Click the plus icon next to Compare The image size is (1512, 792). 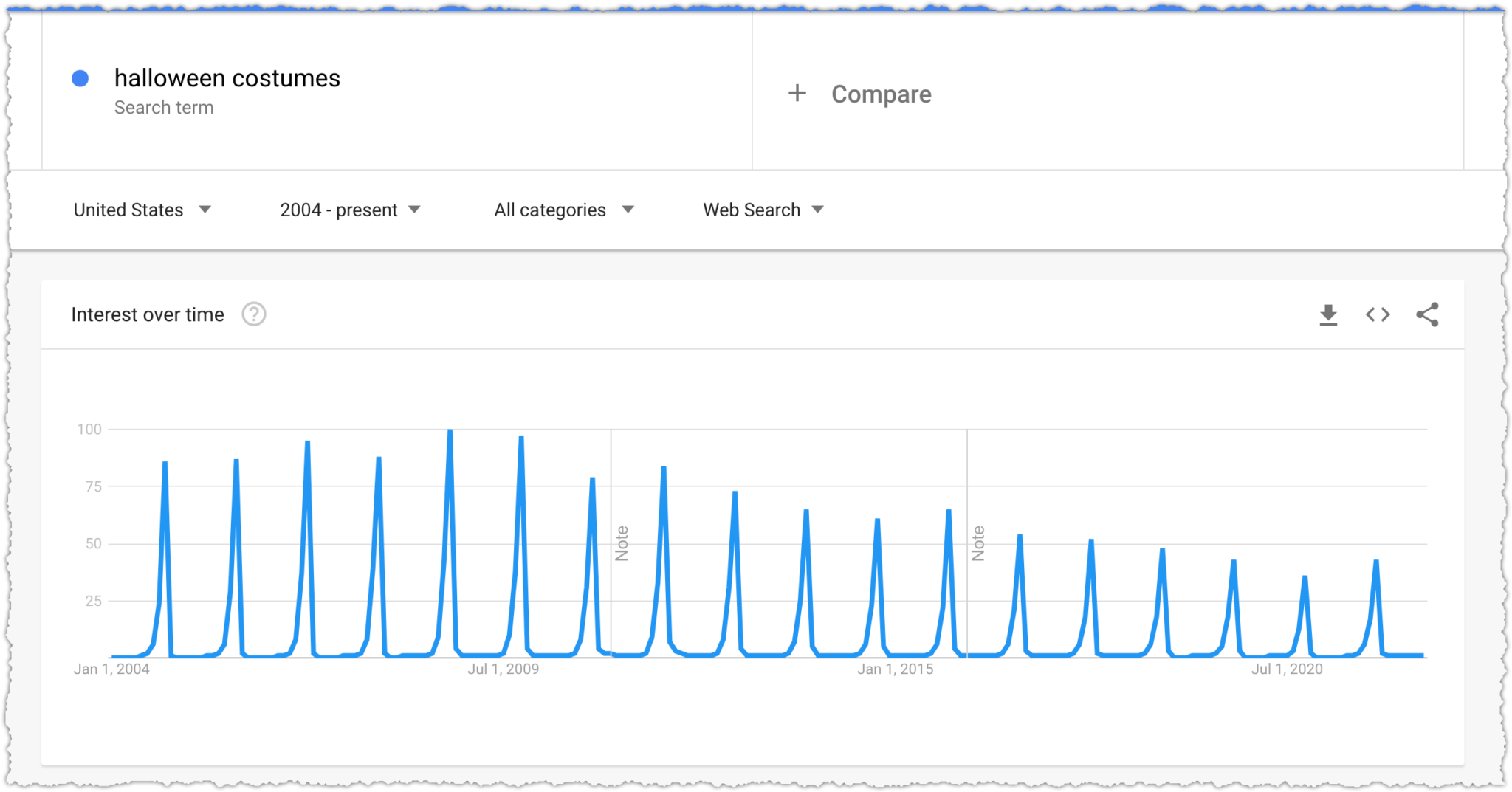797,93
